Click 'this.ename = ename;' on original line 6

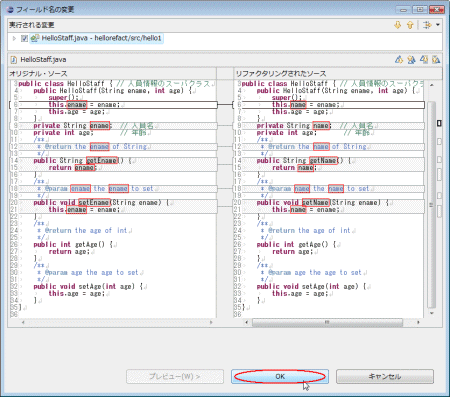pos(84,105)
